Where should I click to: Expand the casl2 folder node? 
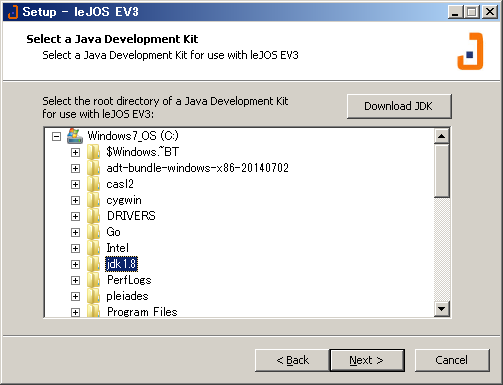pyautogui.click(x=75, y=184)
